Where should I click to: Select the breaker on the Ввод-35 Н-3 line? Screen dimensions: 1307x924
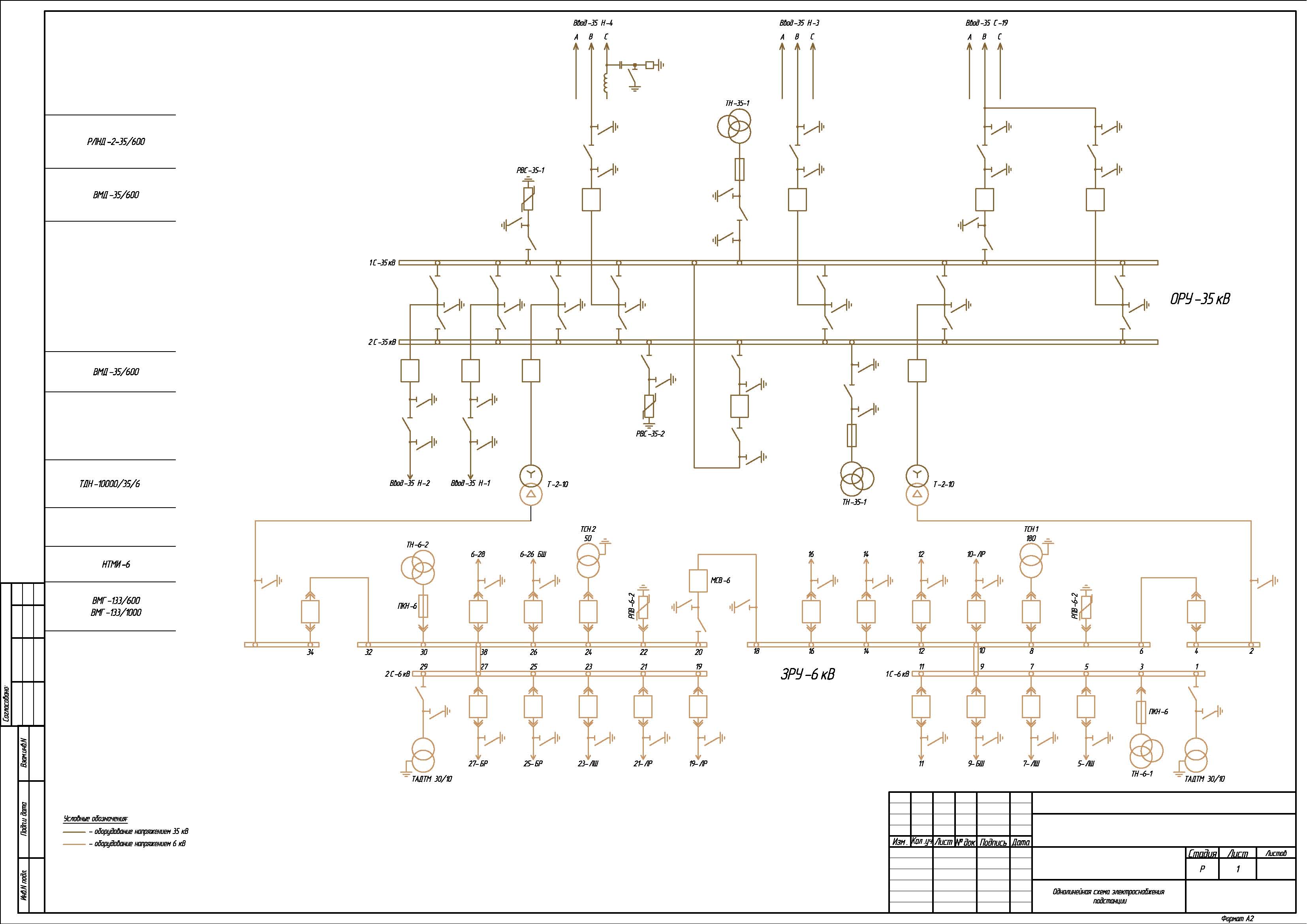pyautogui.click(x=797, y=200)
